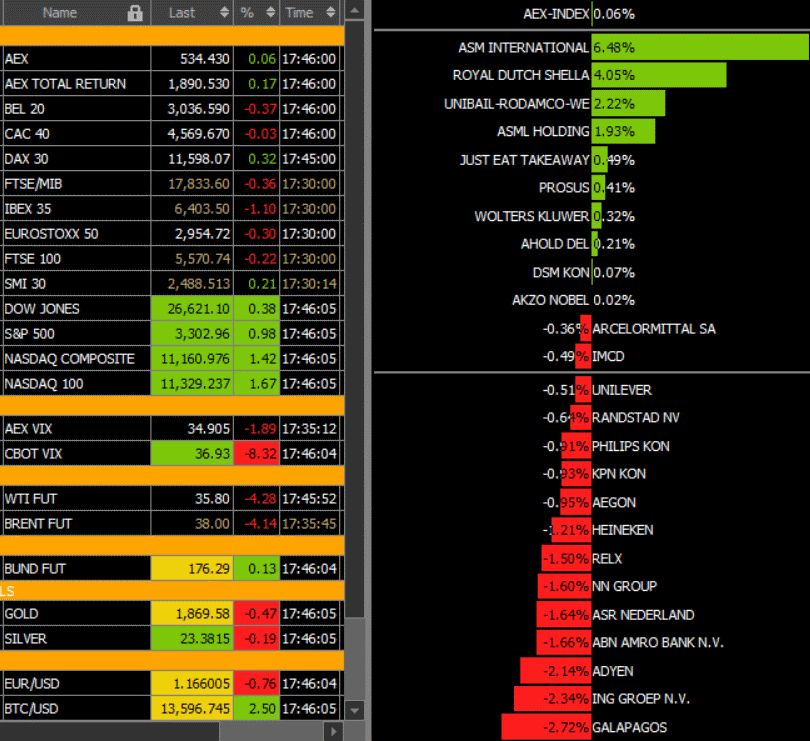The width and height of the screenshot is (810, 741).
Task: Click the JUST EAT TAKEAWAY label
Action: tap(524, 160)
